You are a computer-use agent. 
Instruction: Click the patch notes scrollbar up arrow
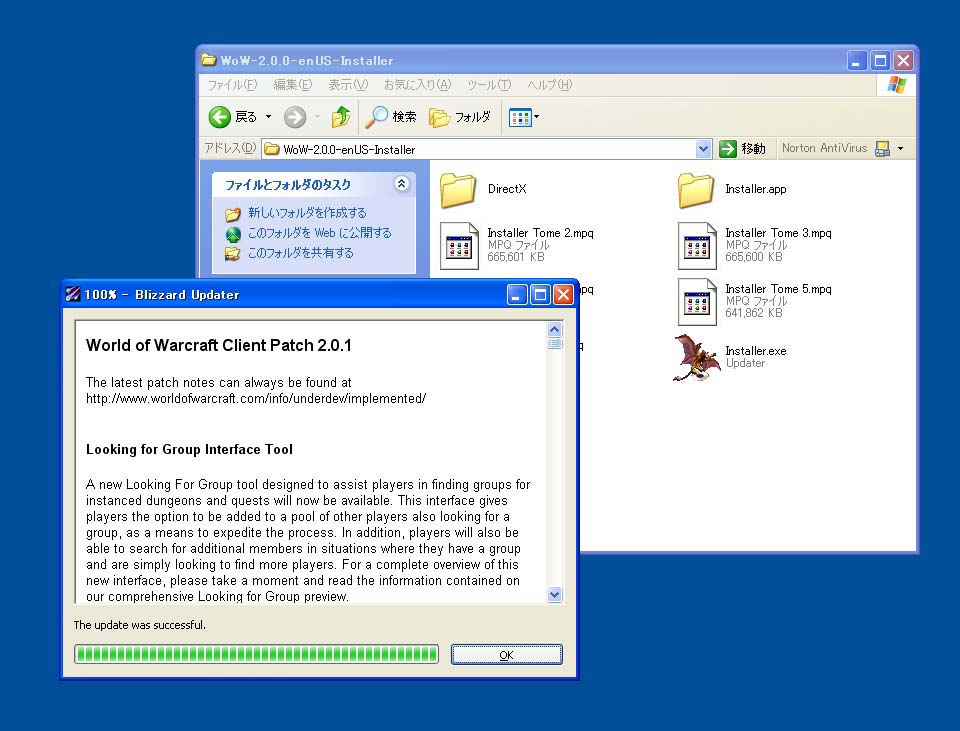(x=555, y=329)
